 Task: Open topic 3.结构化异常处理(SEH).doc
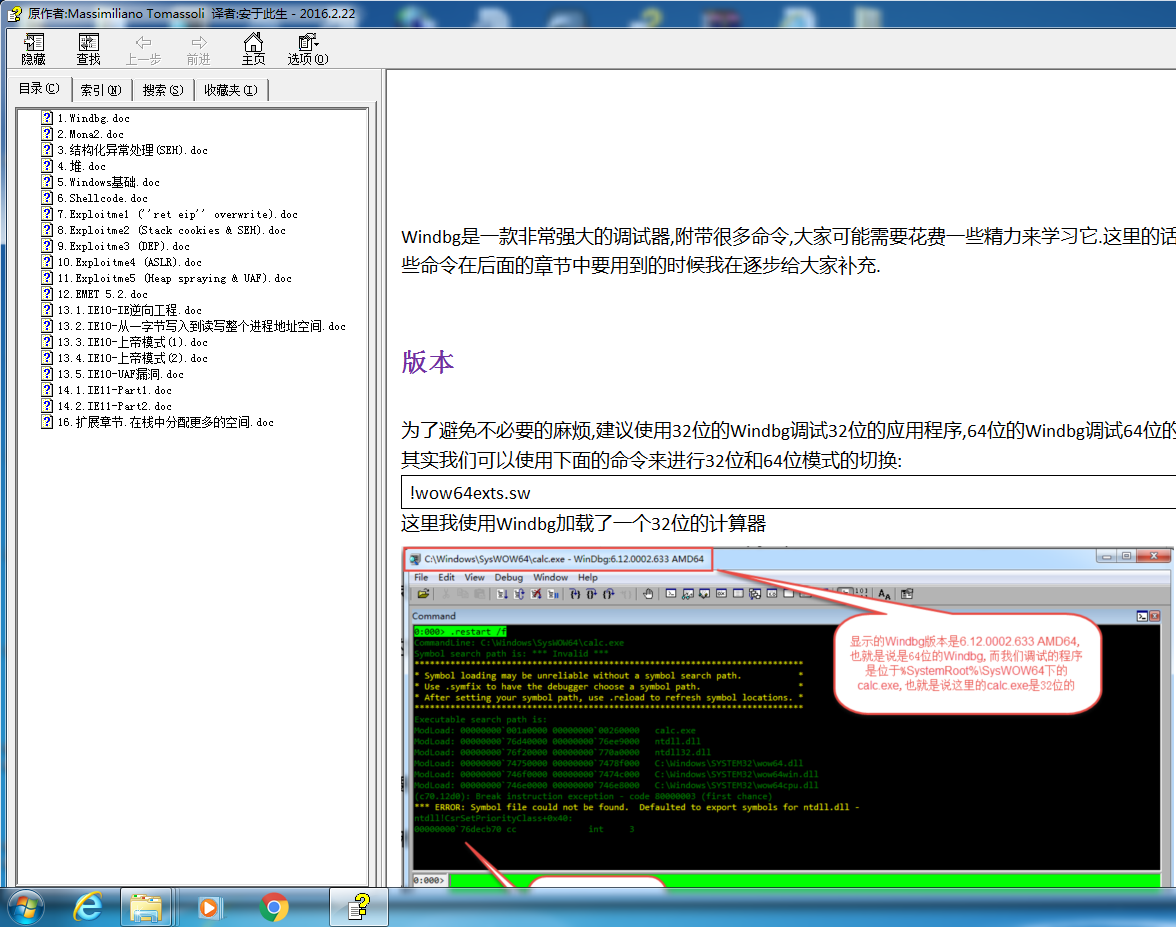point(133,150)
